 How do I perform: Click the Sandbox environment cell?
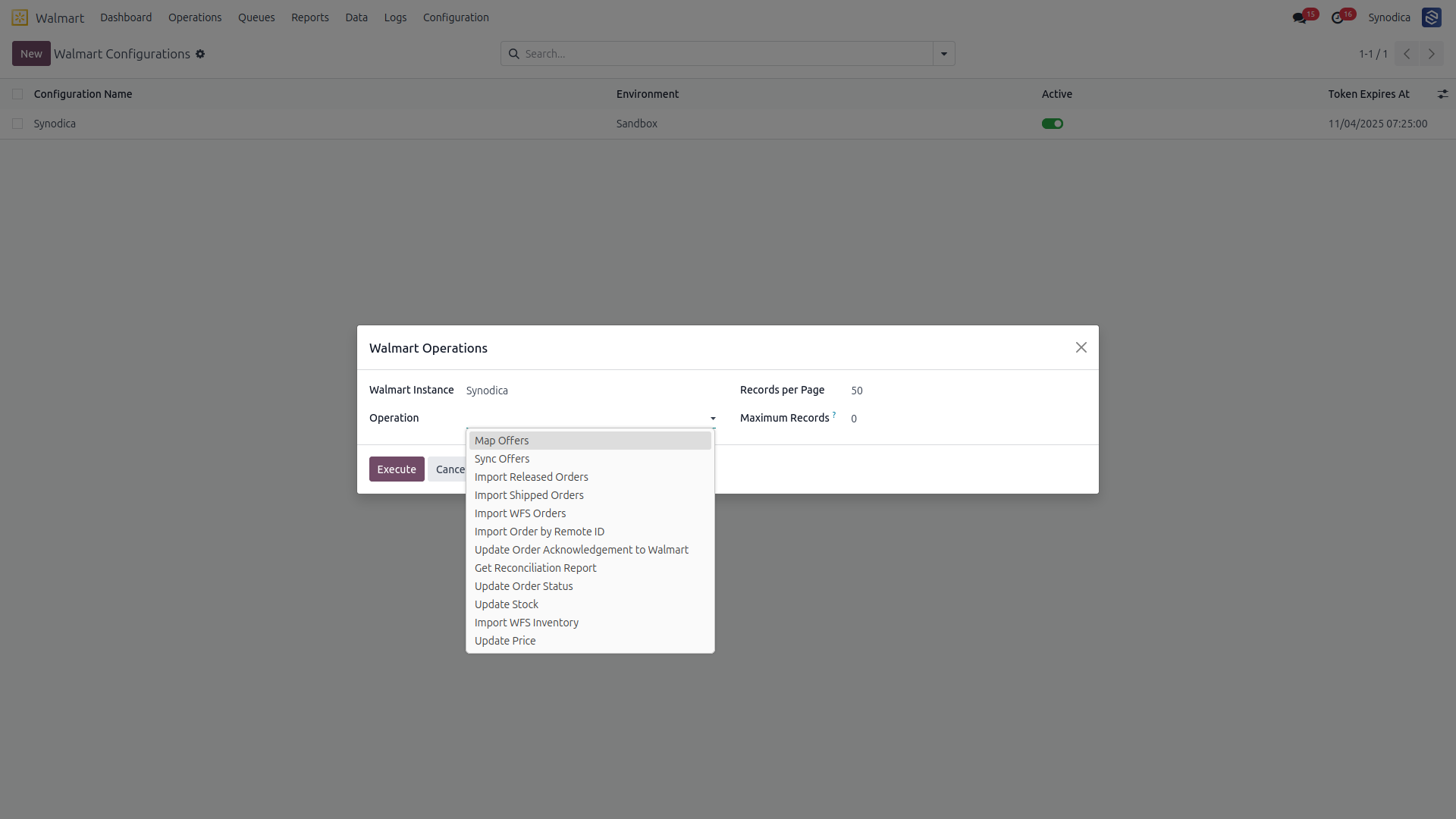637,124
